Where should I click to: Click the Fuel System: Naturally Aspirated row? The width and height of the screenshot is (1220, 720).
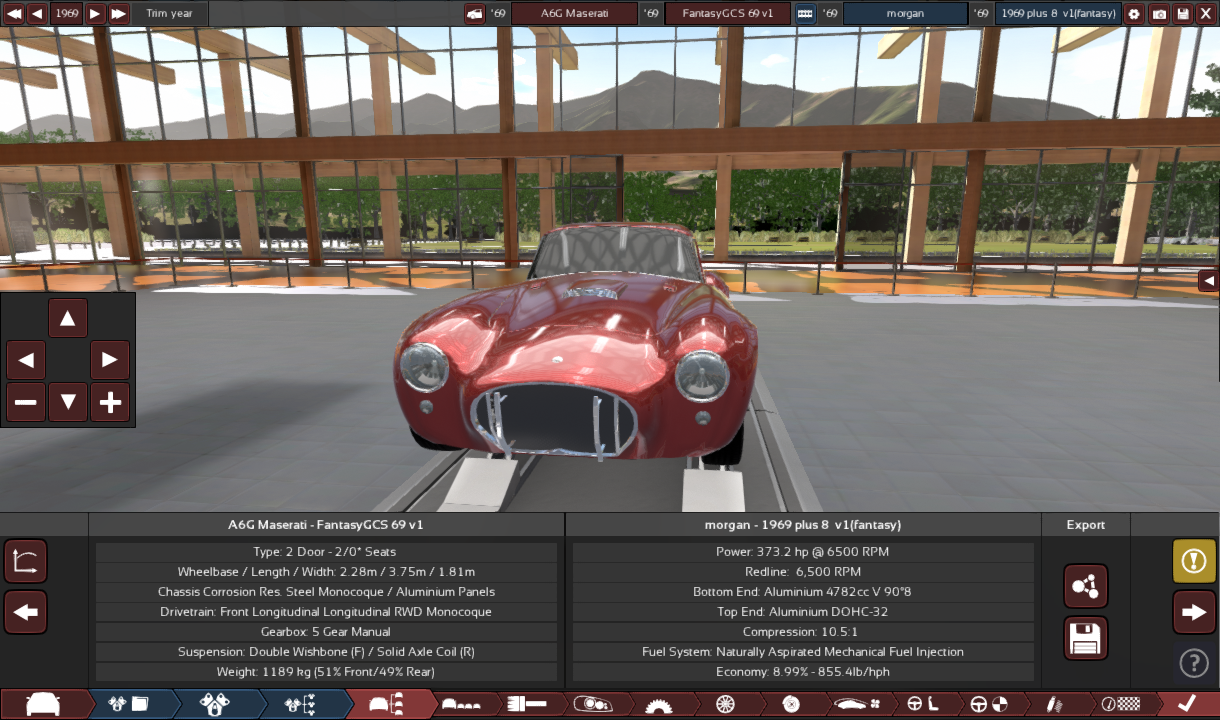pos(803,652)
